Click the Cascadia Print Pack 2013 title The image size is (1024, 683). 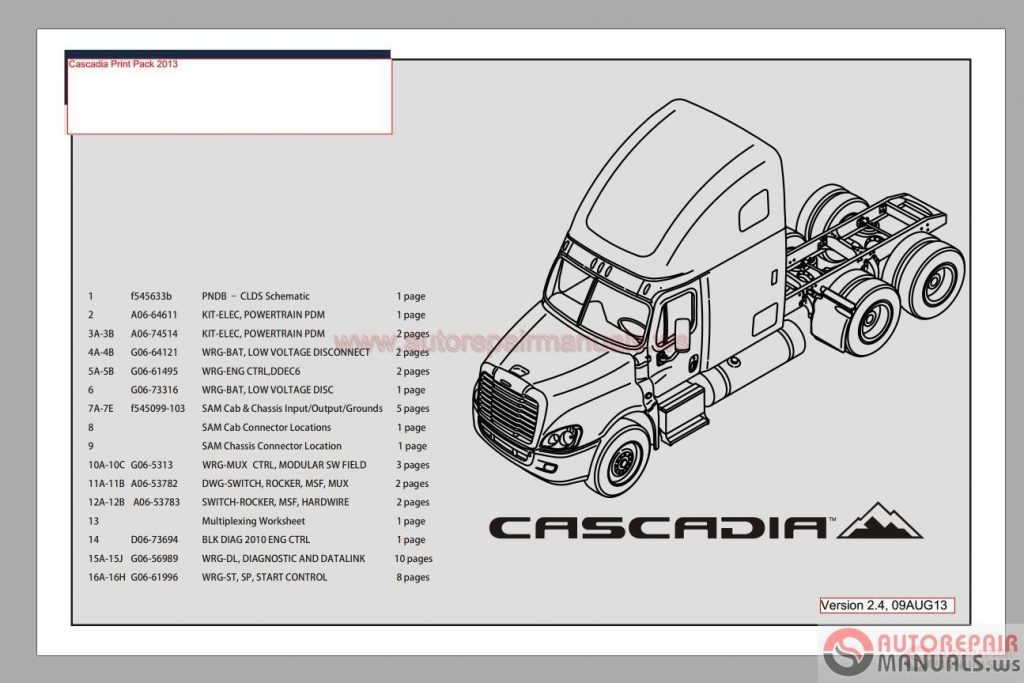[x=122, y=63]
